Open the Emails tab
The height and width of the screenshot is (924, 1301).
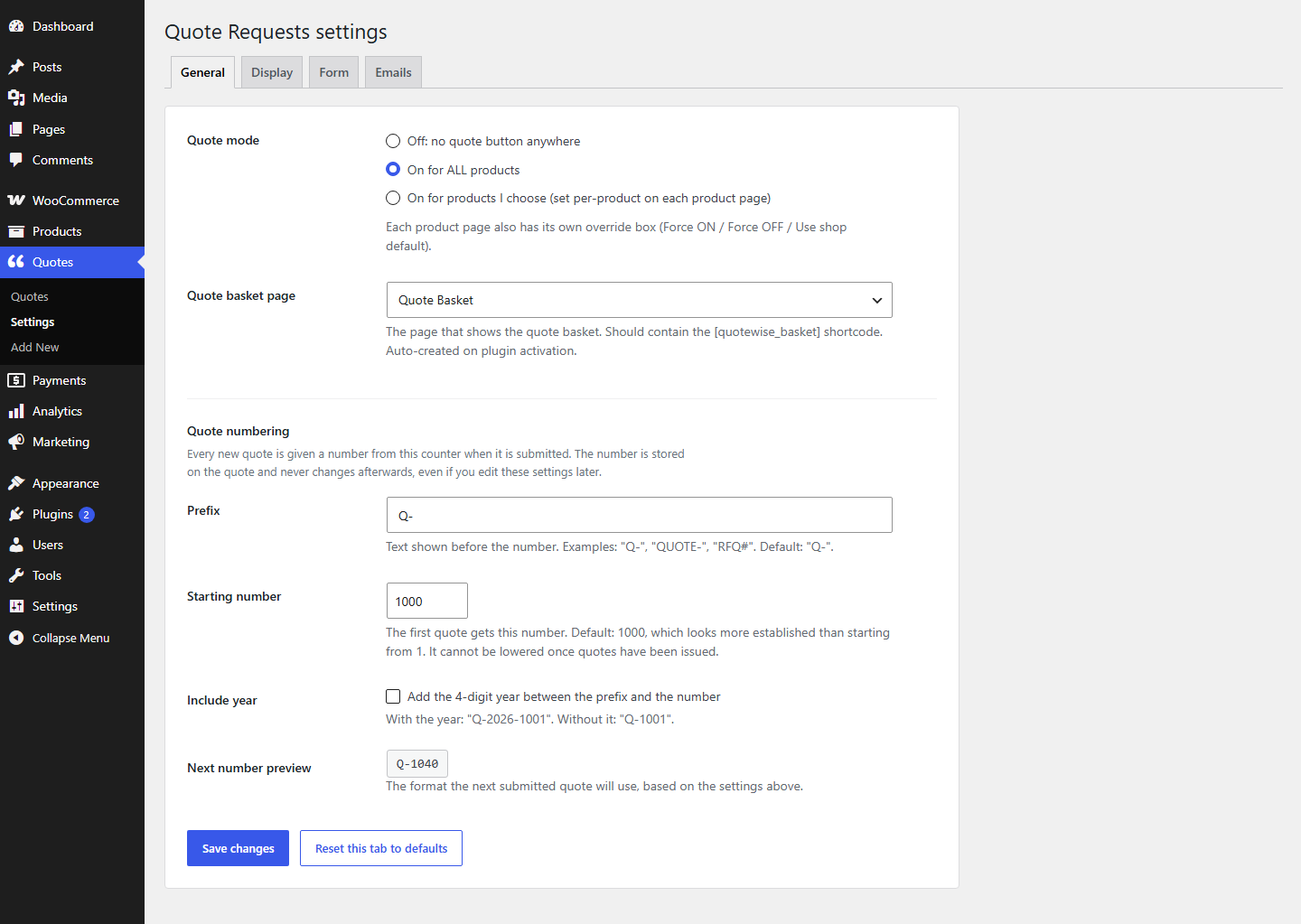pyautogui.click(x=393, y=72)
